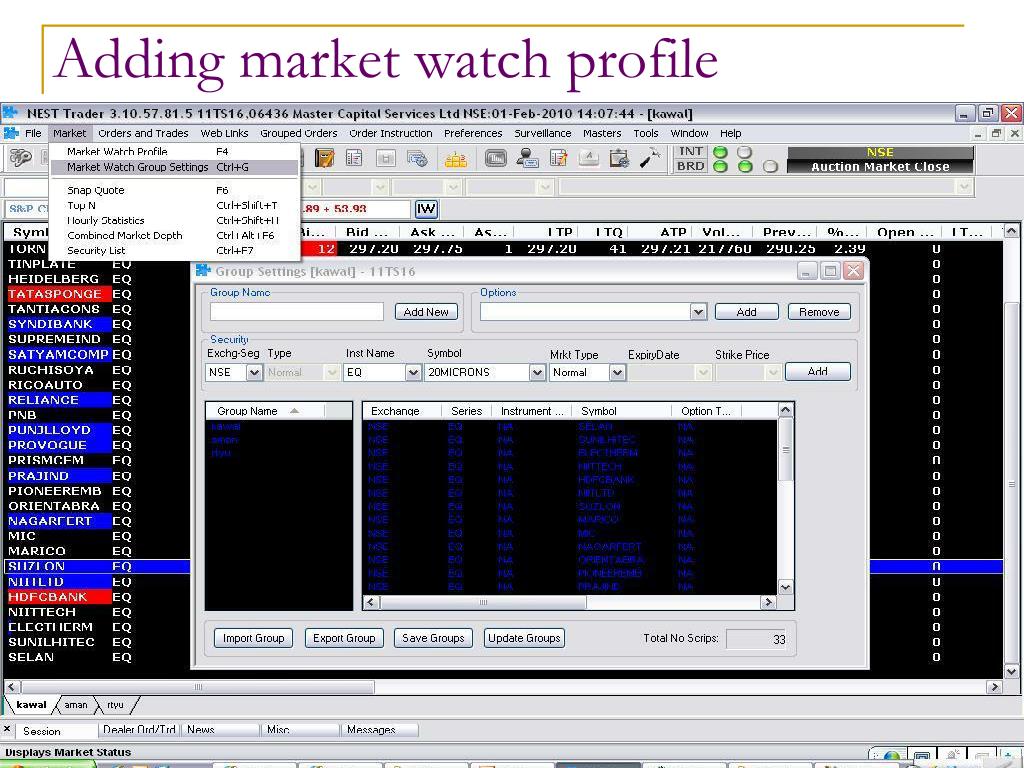
Task: Expand the Exchg-Seg NSE dropdown
Action: [x=254, y=372]
